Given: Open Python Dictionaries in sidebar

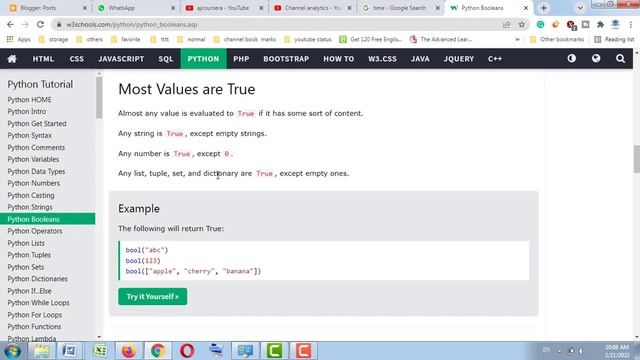Looking at the screenshot, I should 38,279.
